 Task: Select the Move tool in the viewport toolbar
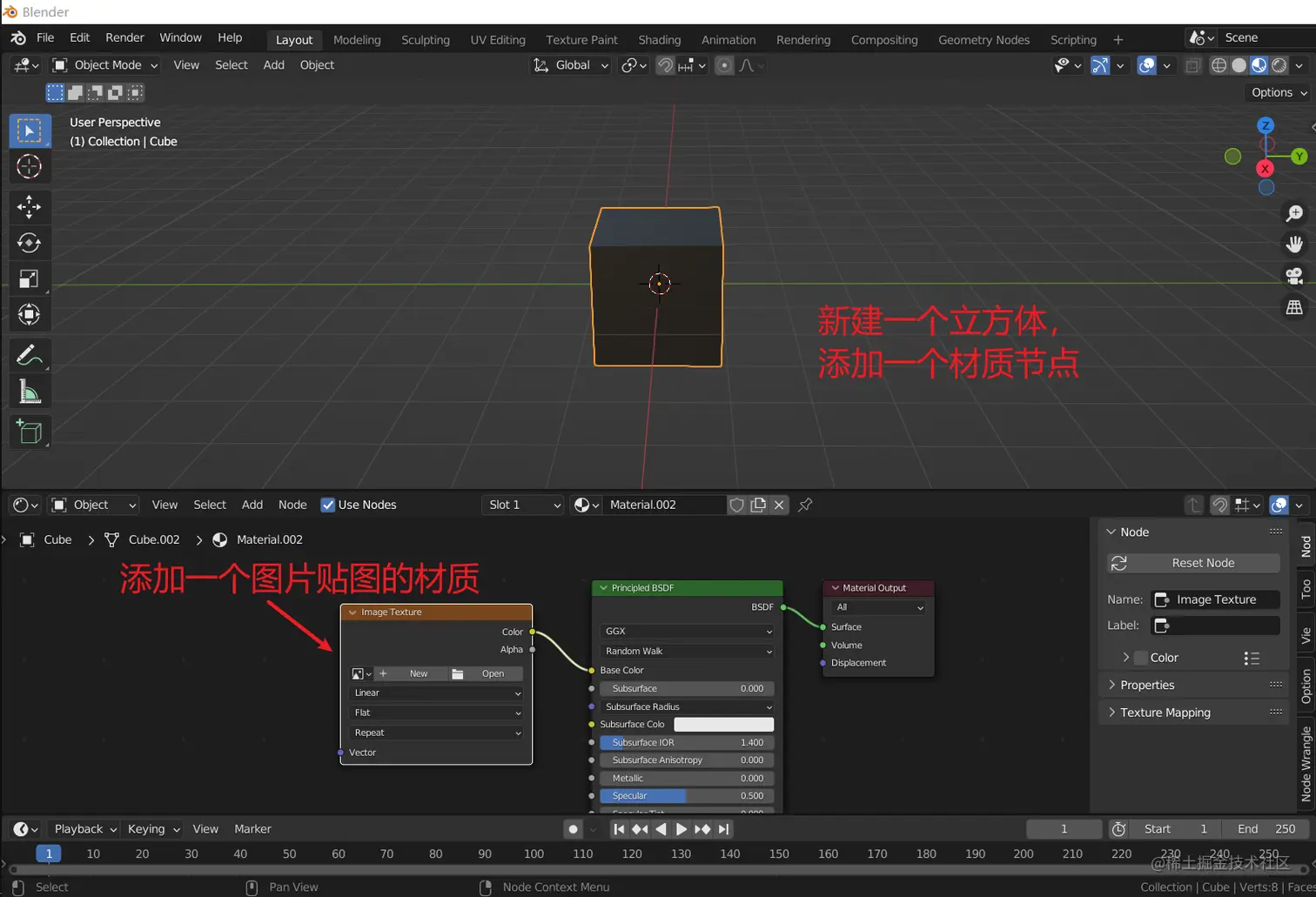tap(29, 206)
